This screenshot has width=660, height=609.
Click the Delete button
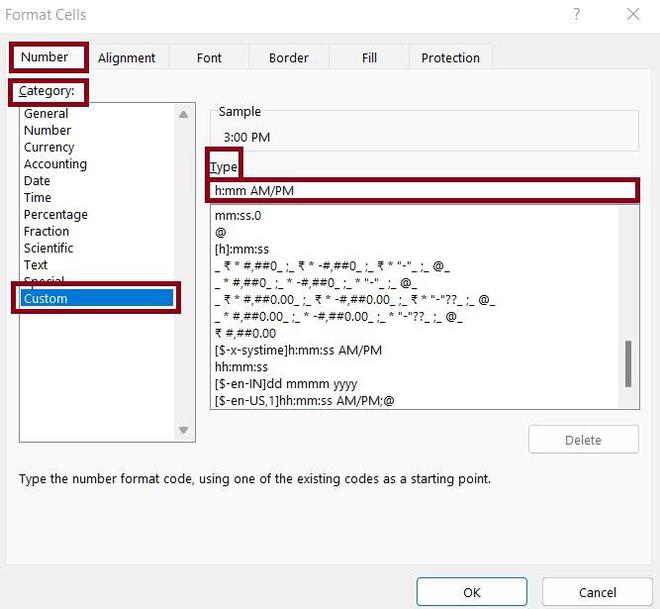(x=583, y=440)
